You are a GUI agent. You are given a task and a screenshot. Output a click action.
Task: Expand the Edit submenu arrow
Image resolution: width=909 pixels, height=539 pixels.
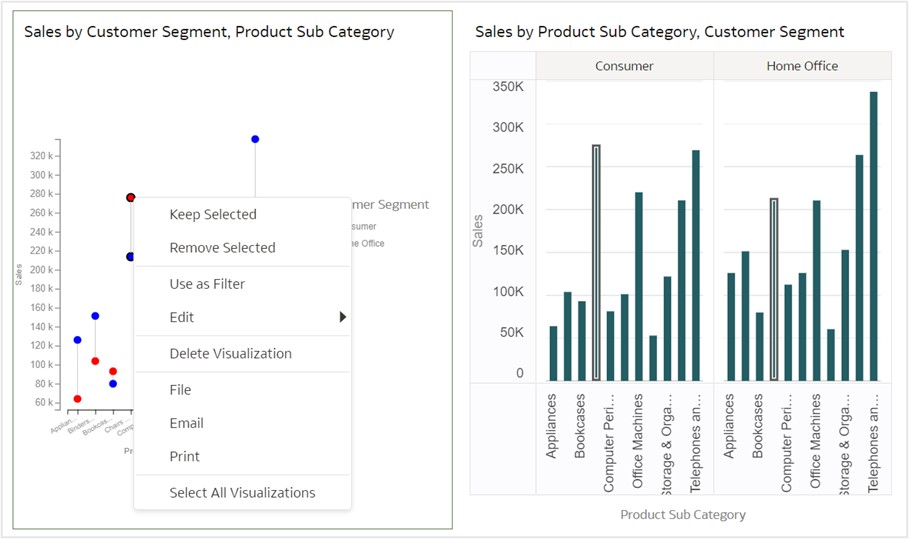click(342, 317)
